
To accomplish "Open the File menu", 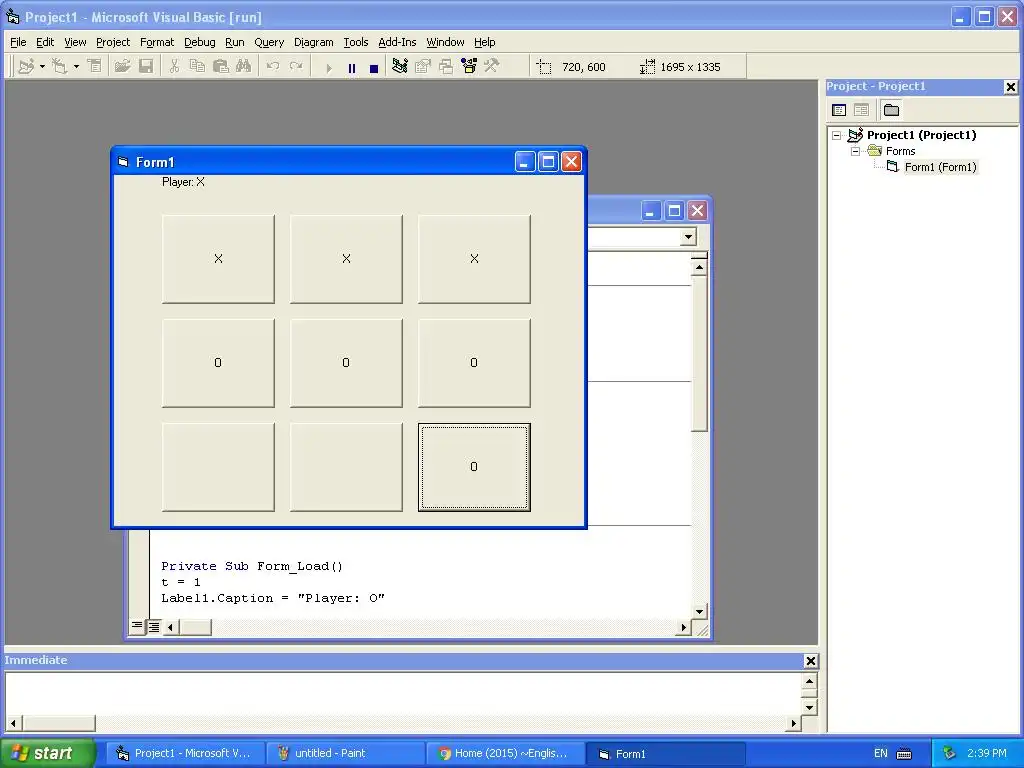I will click(x=18, y=42).
